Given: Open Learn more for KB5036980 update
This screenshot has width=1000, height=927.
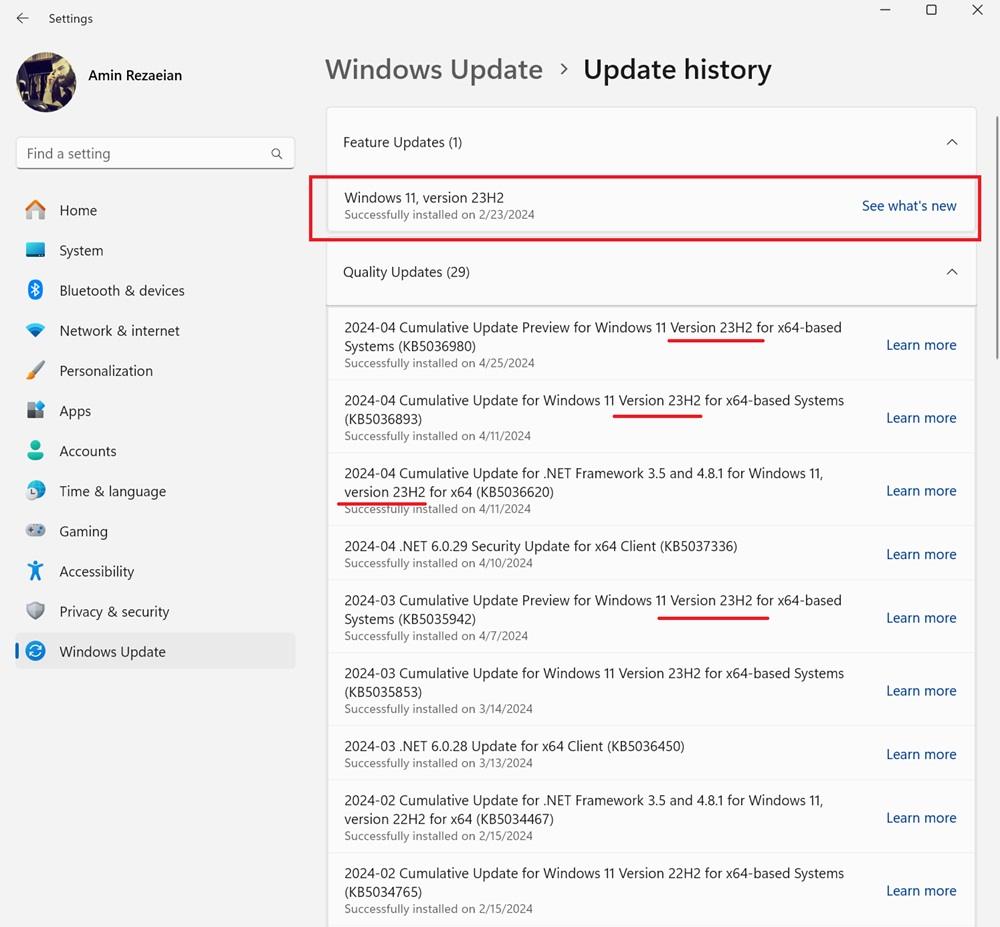Looking at the screenshot, I should (x=920, y=345).
